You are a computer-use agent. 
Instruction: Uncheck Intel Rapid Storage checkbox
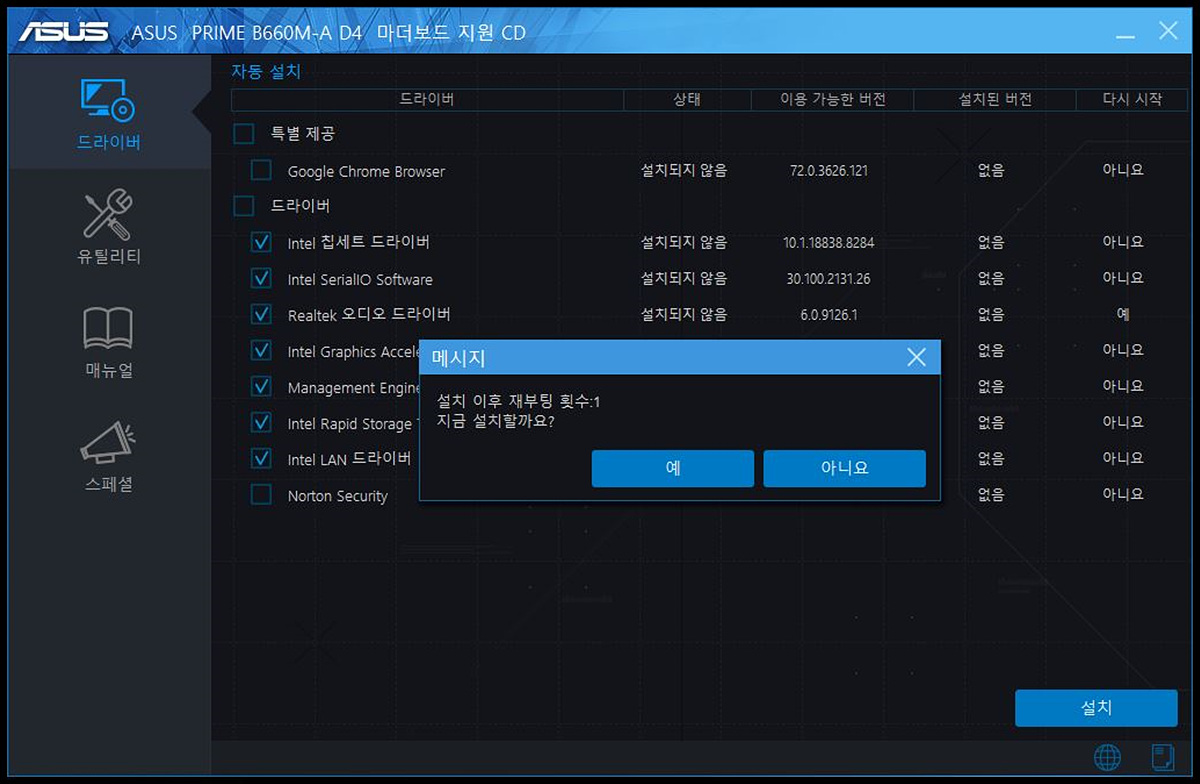coord(261,422)
